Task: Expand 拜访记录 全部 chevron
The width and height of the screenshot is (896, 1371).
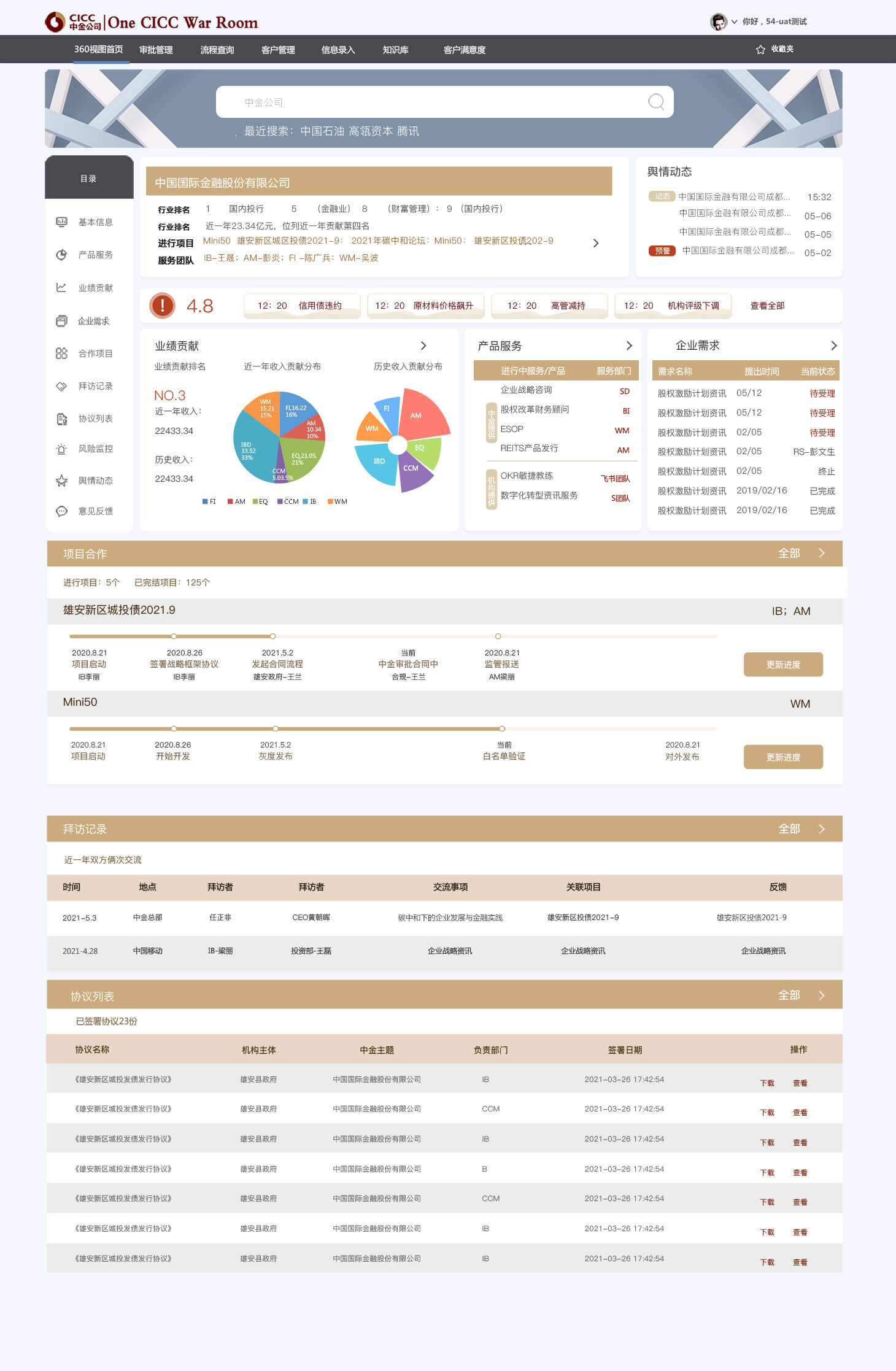Action: tap(822, 829)
